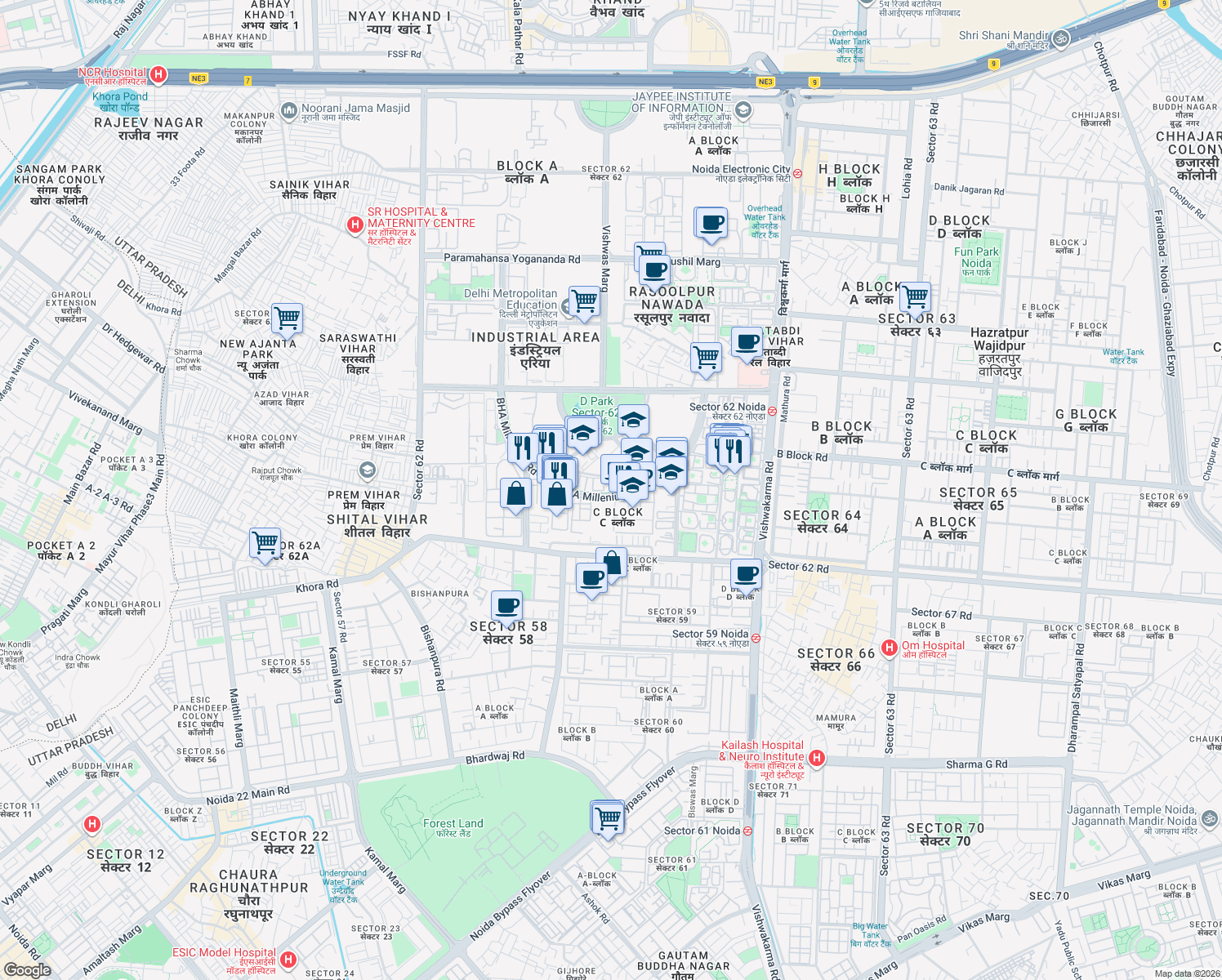This screenshot has height=980, width=1222.
Task: Select the school icon near Prem Vihar
Action: click(368, 470)
